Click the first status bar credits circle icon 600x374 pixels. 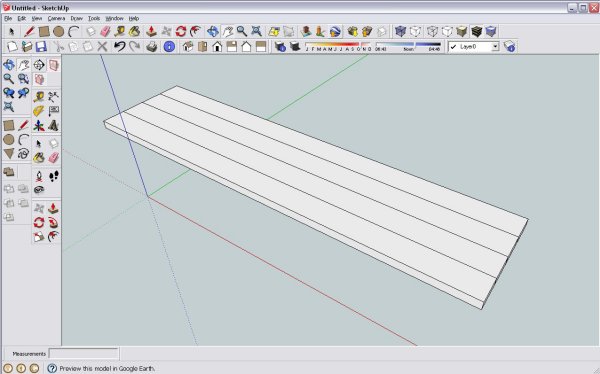pyautogui.click(x=8, y=368)
